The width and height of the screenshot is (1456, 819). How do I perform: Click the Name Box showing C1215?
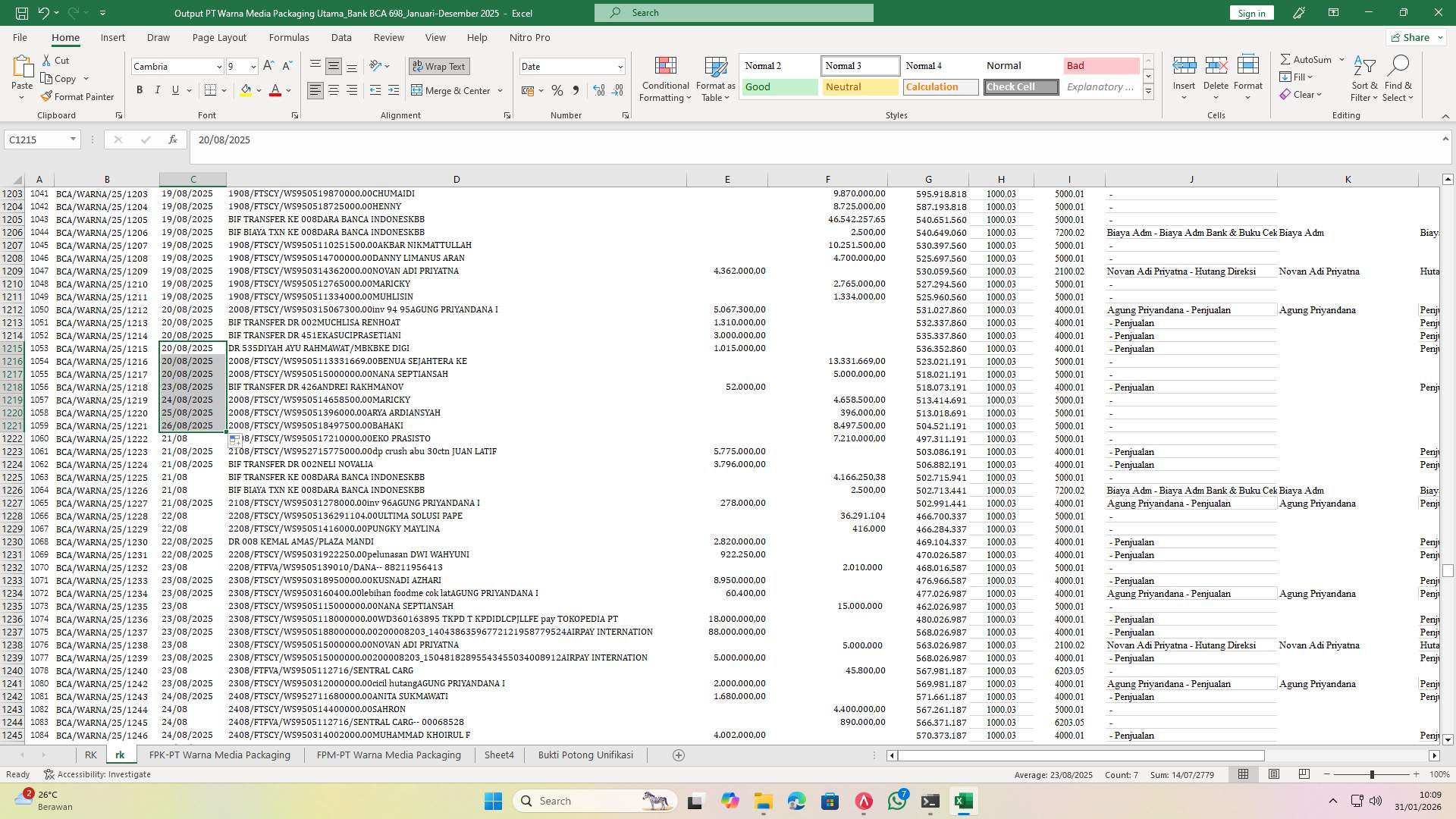[x=36, y=140]
